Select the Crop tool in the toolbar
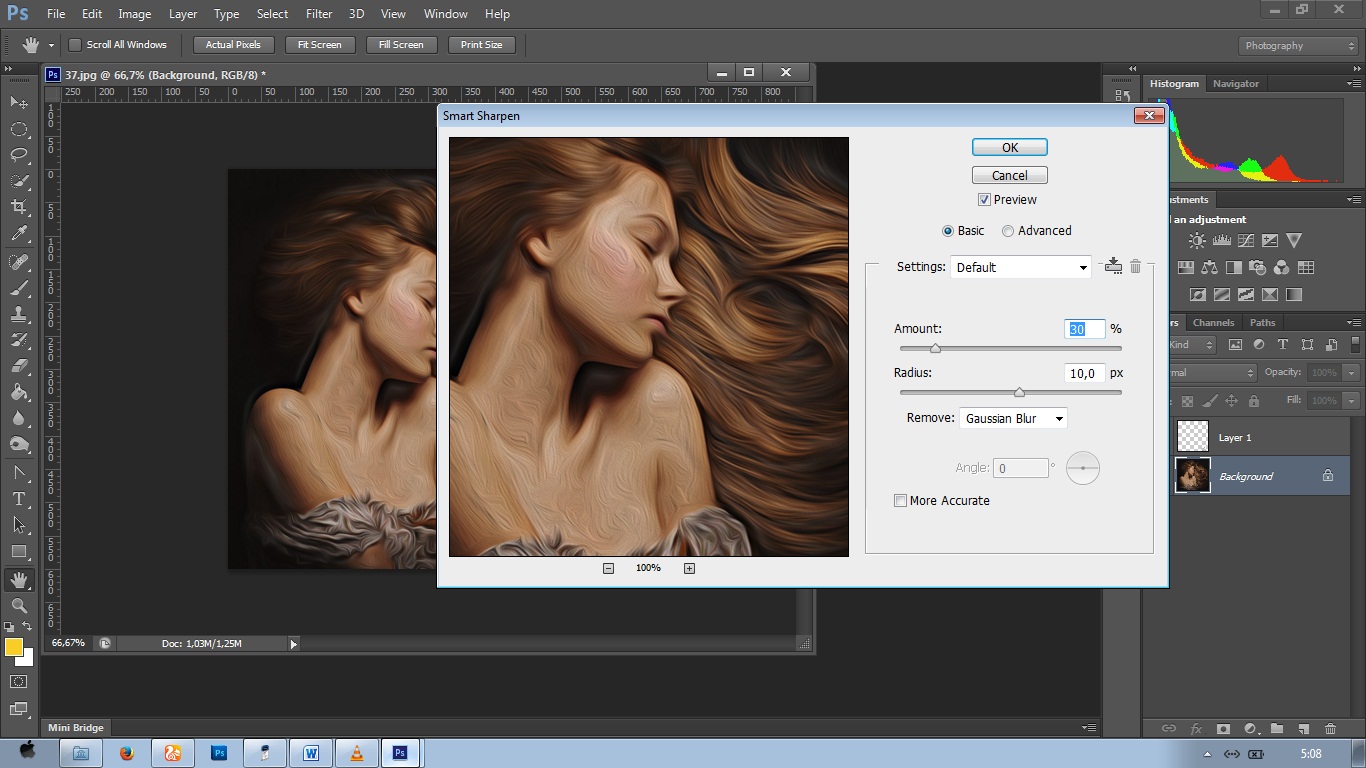 [x=18, y=207]
